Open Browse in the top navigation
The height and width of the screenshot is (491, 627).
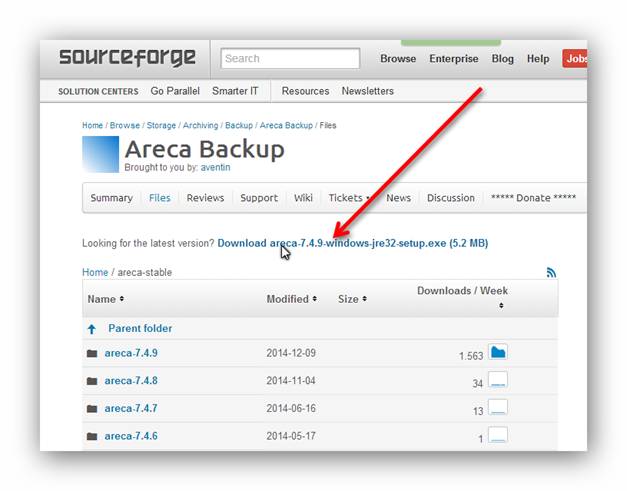(398, 59)
